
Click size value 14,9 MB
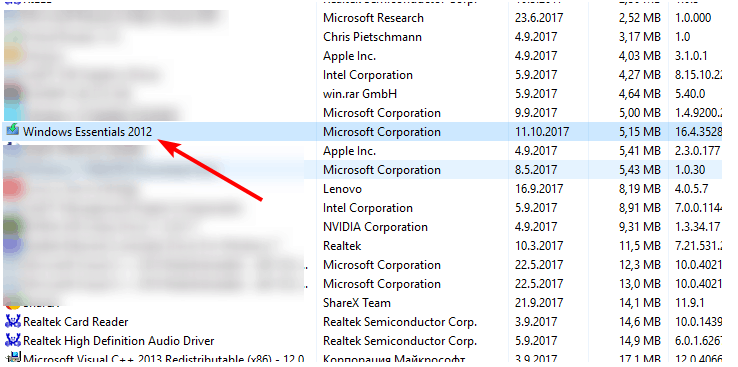point(640,341)
